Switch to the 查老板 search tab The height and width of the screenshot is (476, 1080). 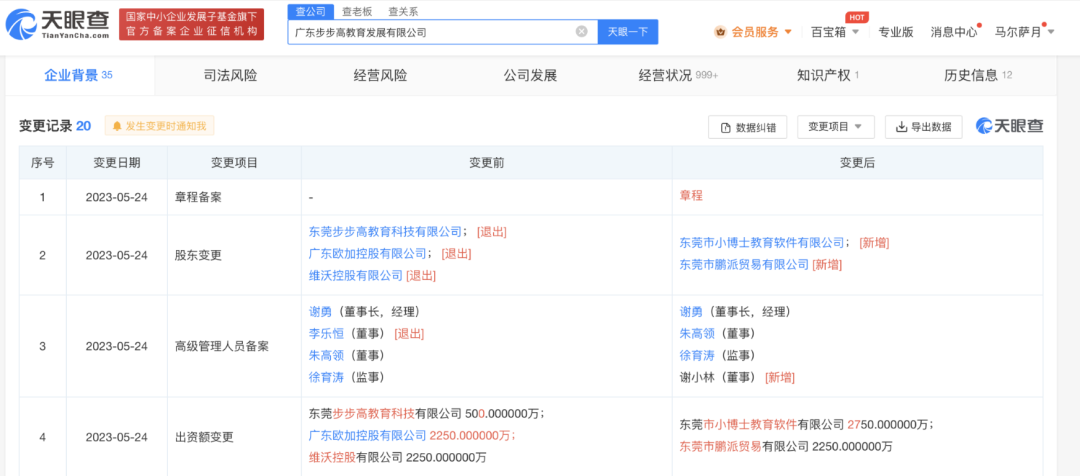point(357,11)
